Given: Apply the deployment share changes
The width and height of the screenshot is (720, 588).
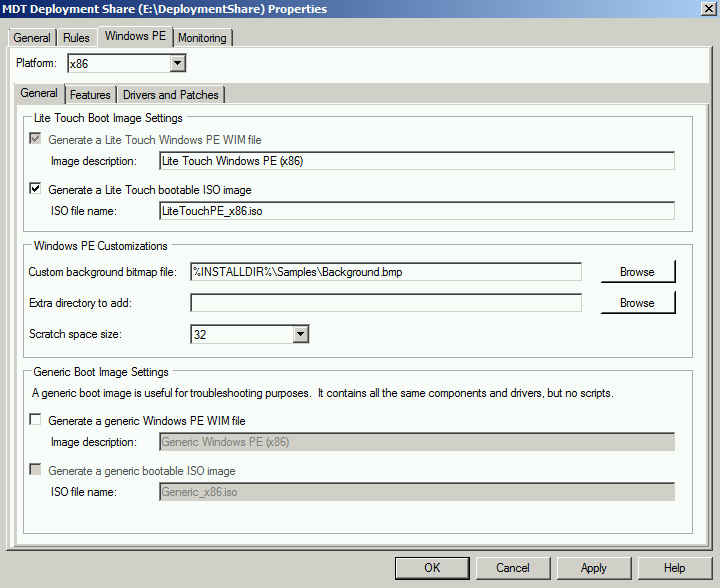Looking at the screenshot, I should (594, 568).
